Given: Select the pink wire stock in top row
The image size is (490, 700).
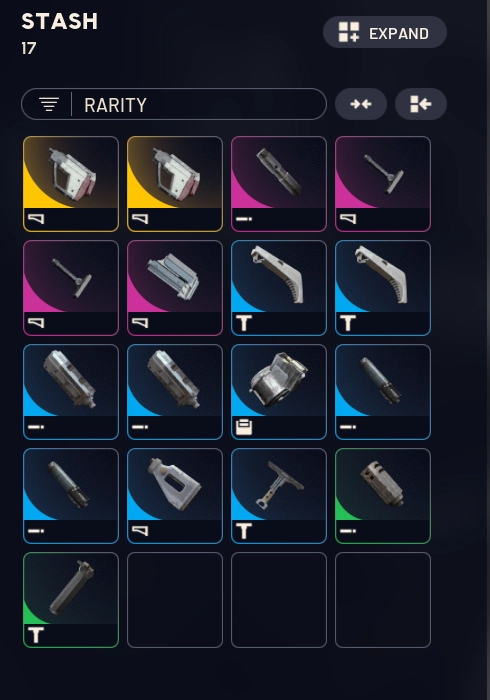Looking at the screenshot, I should pos(383,184).
